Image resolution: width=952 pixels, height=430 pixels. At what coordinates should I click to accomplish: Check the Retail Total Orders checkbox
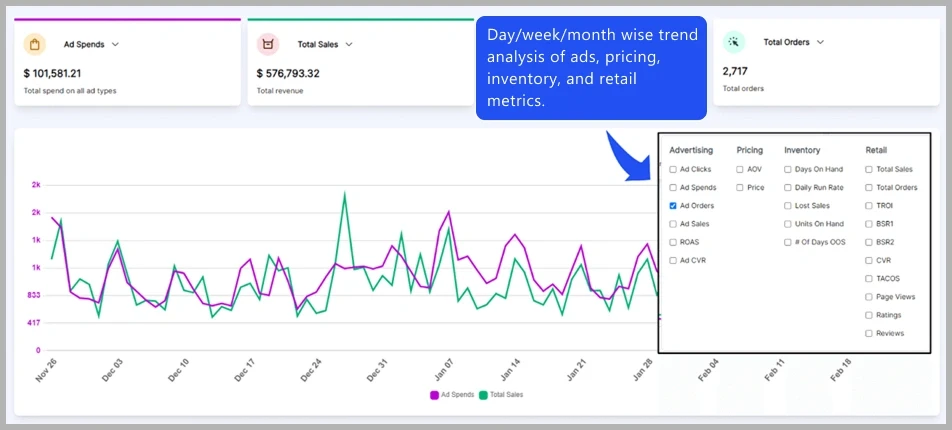[x=869, y=188]
